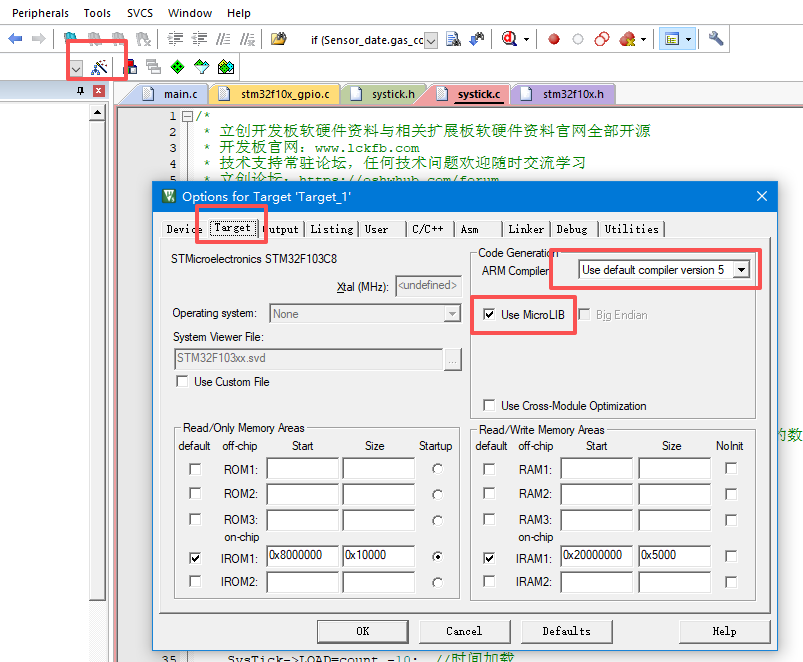Click the side panel scroll-up arrow

[x=97, y=112]
